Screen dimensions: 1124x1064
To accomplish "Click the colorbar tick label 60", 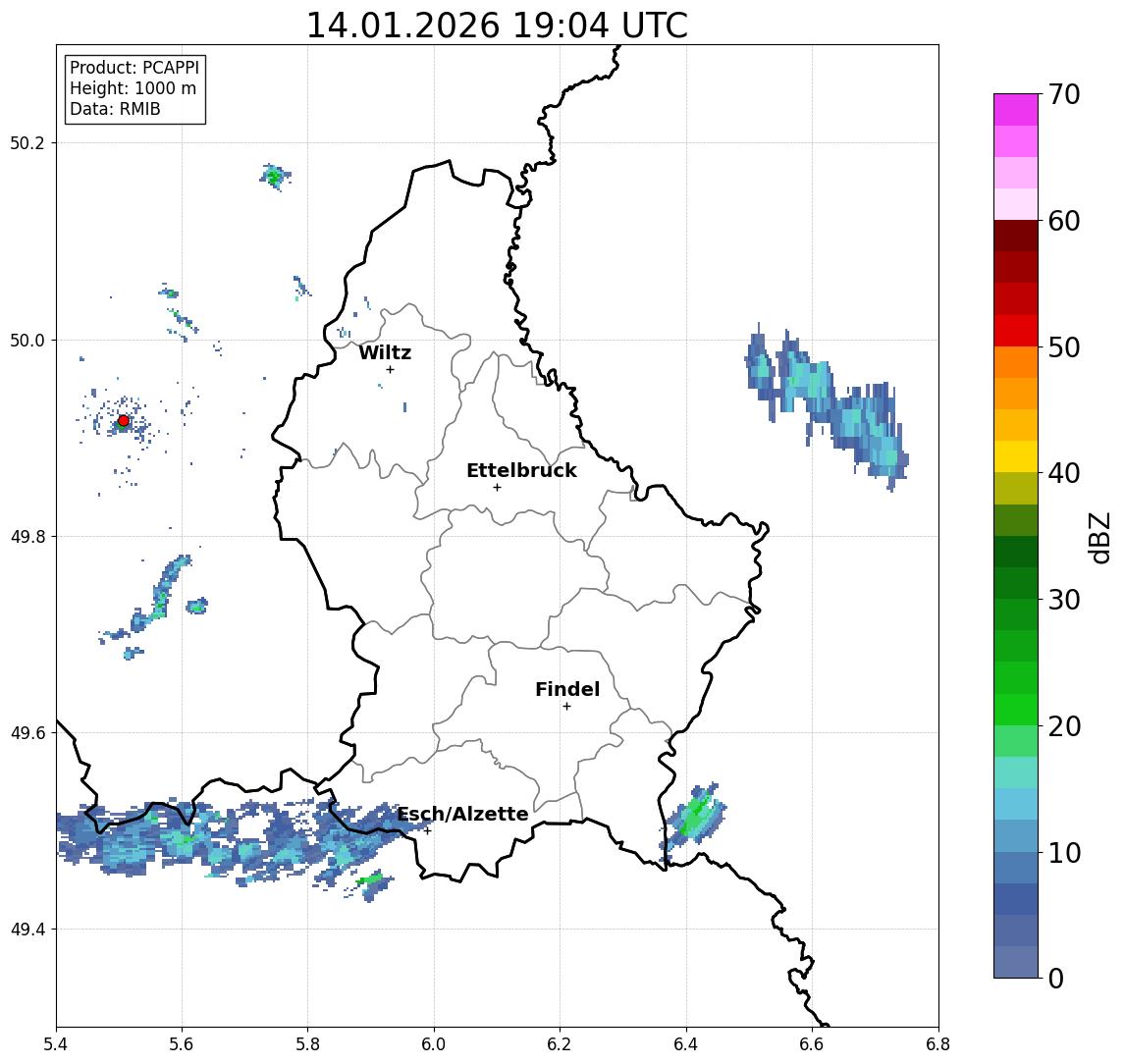I will click(x=1064, y=221).
